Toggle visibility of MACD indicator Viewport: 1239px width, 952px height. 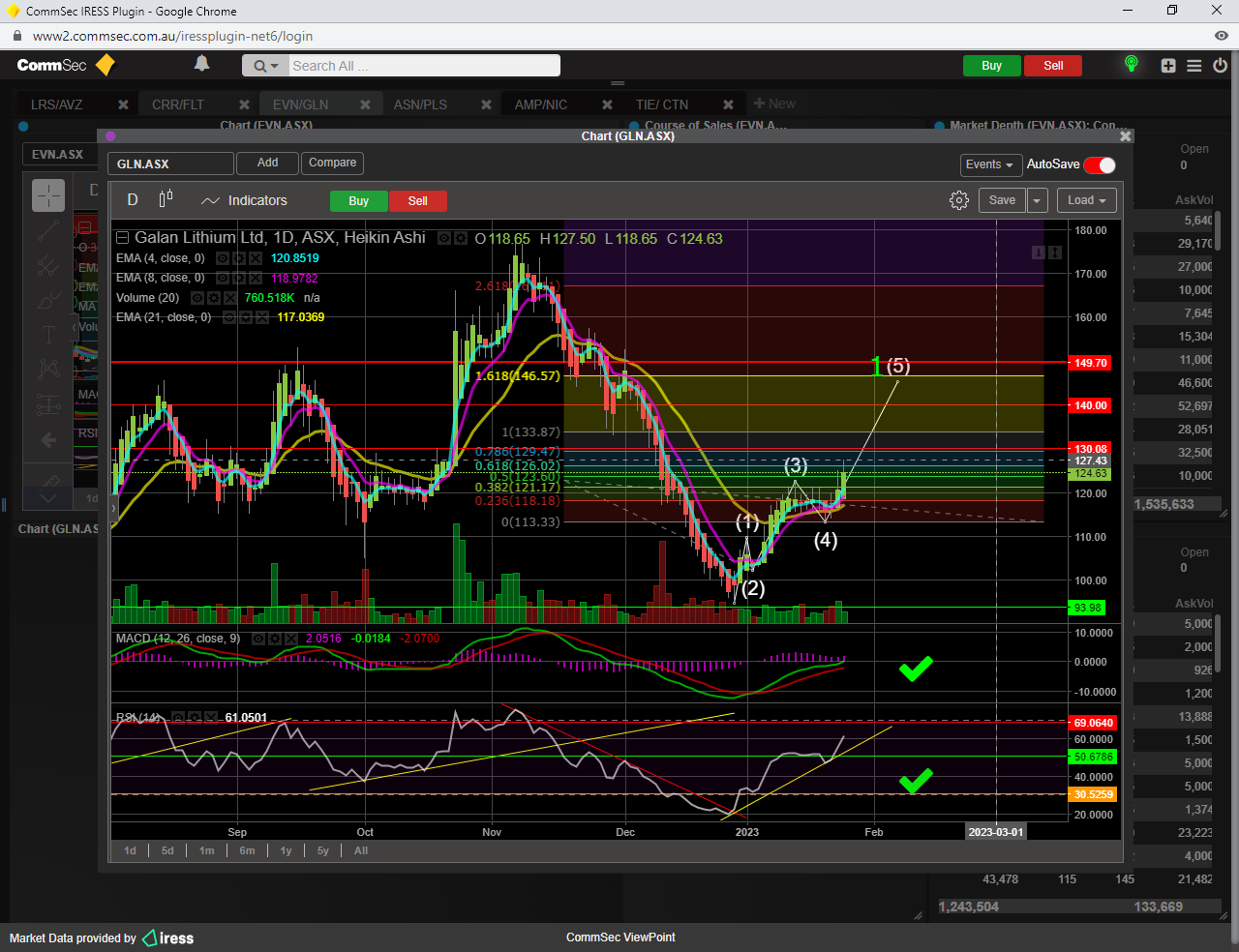pos(258,639)
